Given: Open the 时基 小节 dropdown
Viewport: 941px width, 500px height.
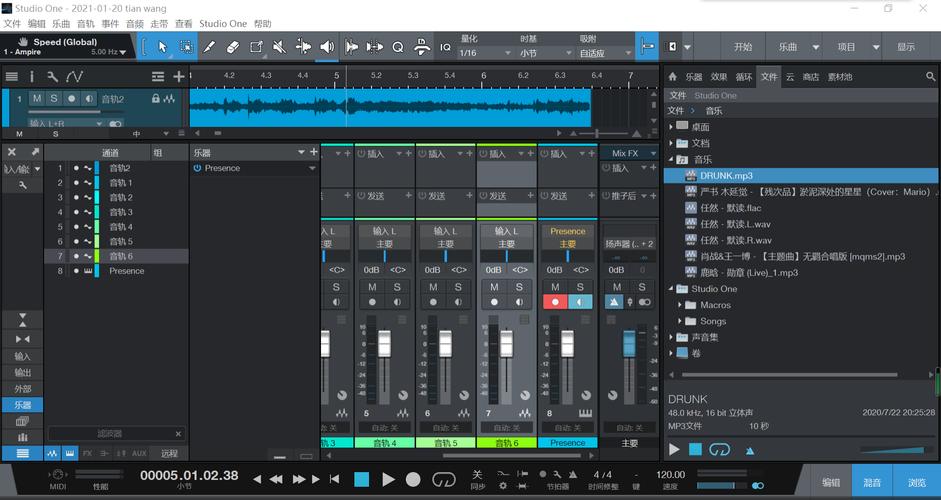Looking at the screenshot, I should 546,53.
